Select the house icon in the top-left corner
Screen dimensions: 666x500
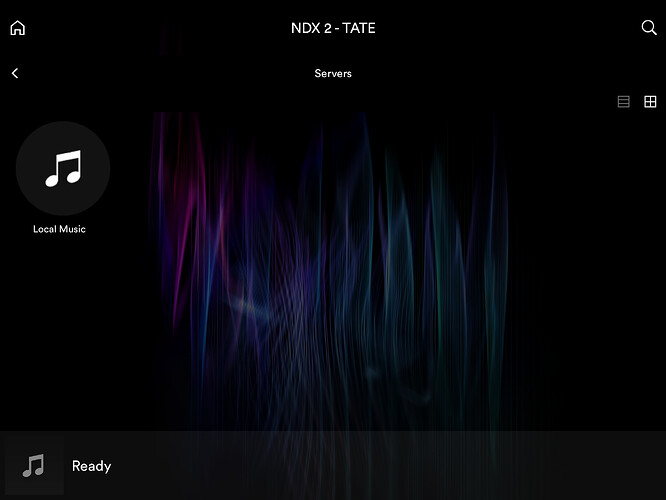point(17,28)
